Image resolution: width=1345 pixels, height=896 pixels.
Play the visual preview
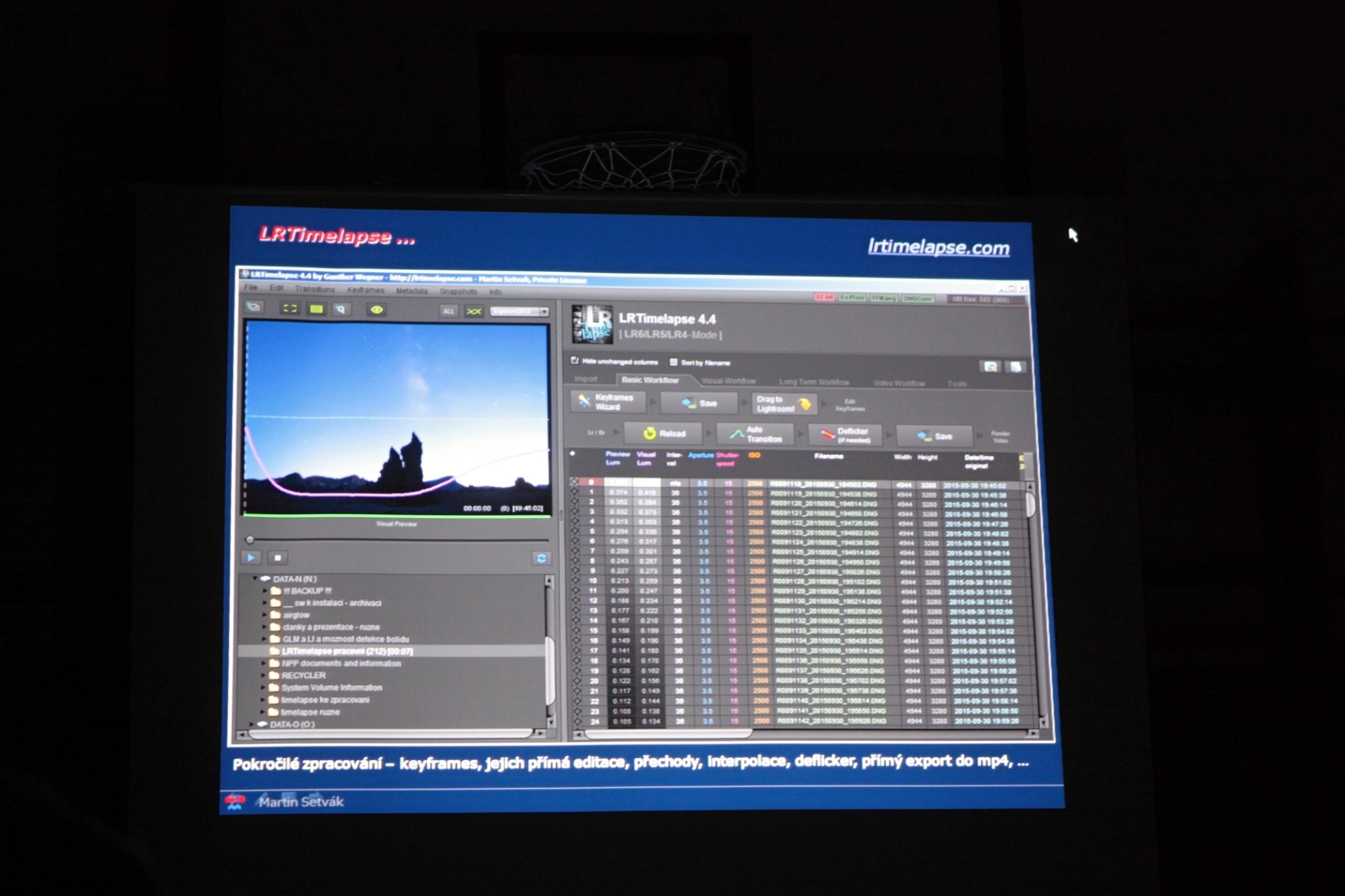(251, 557)
